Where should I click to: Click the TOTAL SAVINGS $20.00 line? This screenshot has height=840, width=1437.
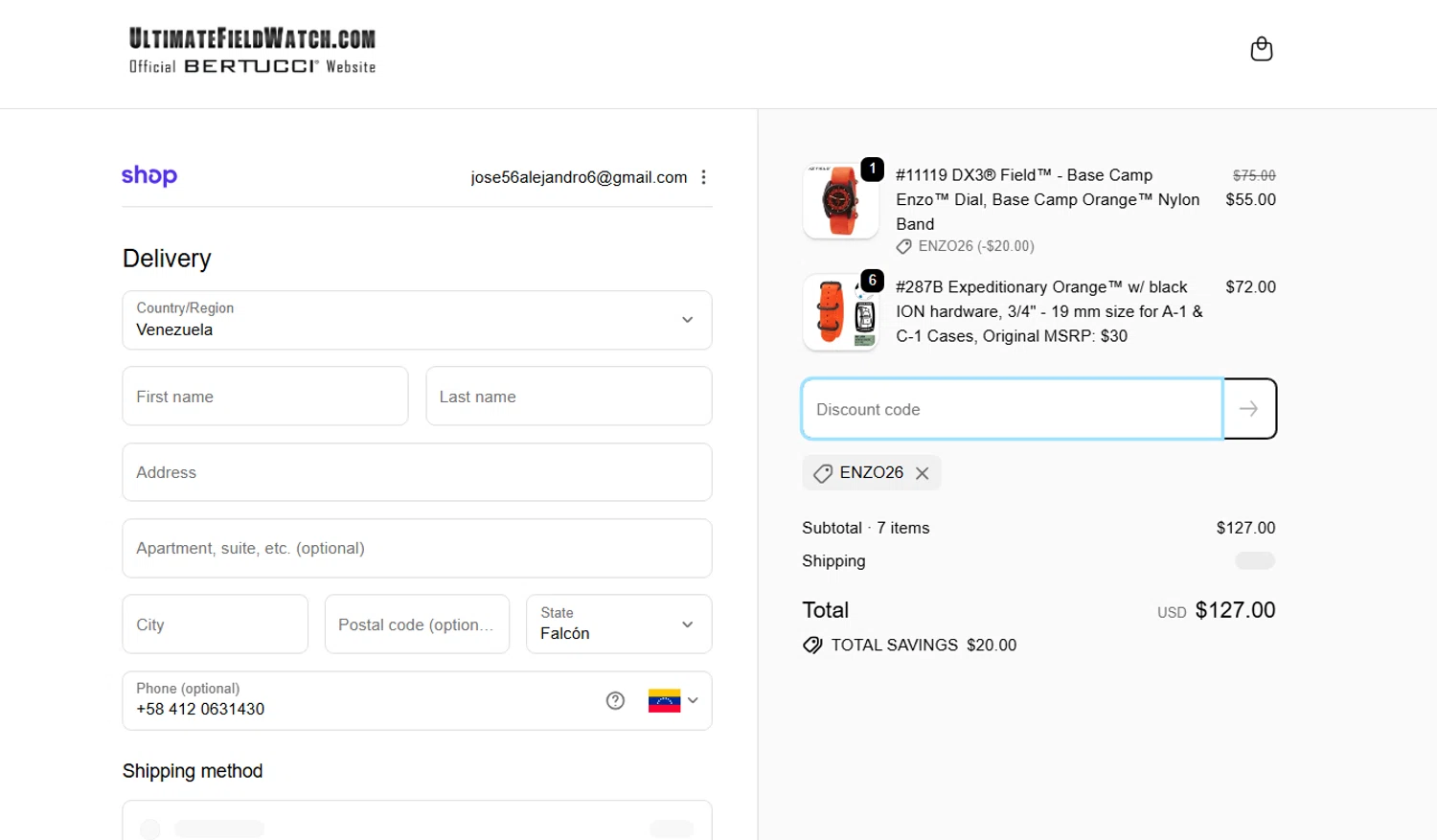pyautogui.click(x=909, y=646)
